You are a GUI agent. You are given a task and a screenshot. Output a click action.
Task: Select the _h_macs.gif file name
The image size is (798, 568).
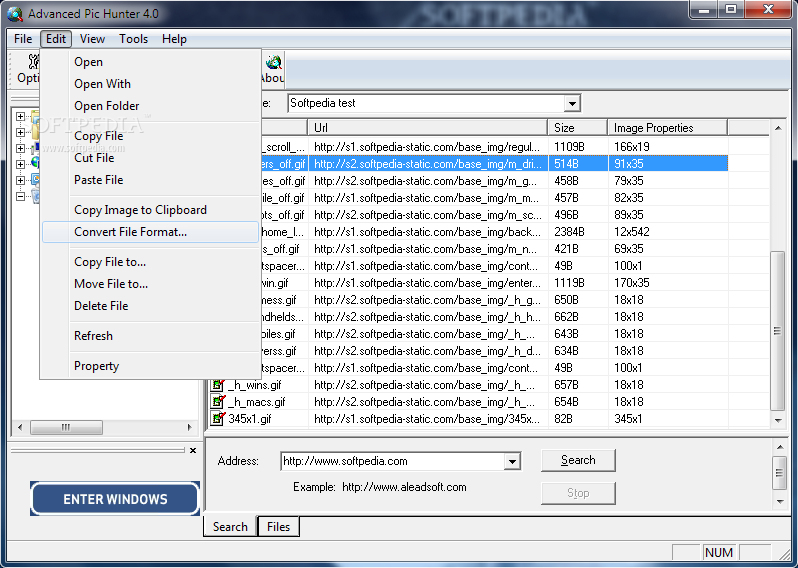pos(257,402)
